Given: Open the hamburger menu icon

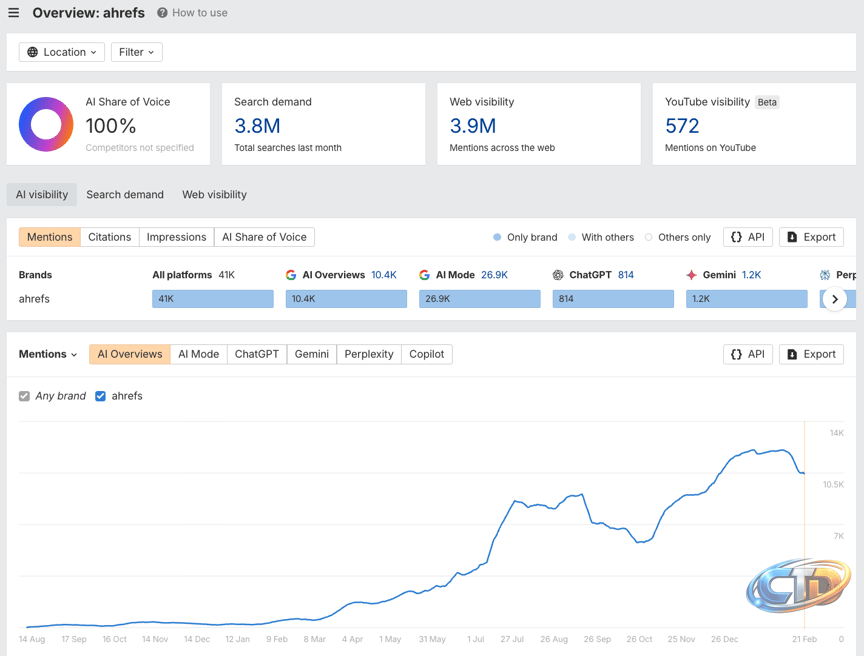Looking at the screenshot, I should pyautogui.click(x=14, y=13).
